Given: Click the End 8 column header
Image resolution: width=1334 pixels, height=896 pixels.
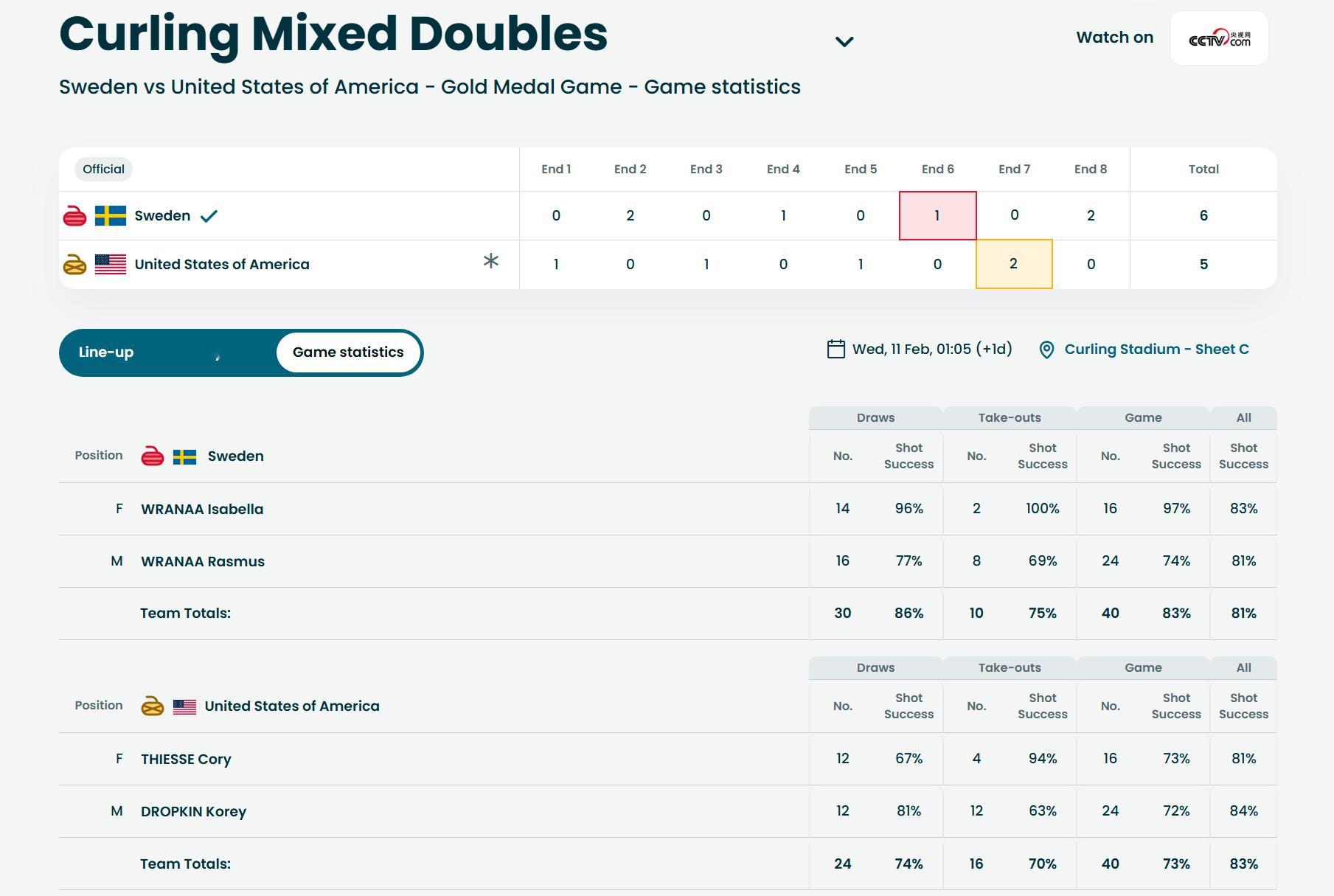Looking at the screenshot, I should 1091,169.
